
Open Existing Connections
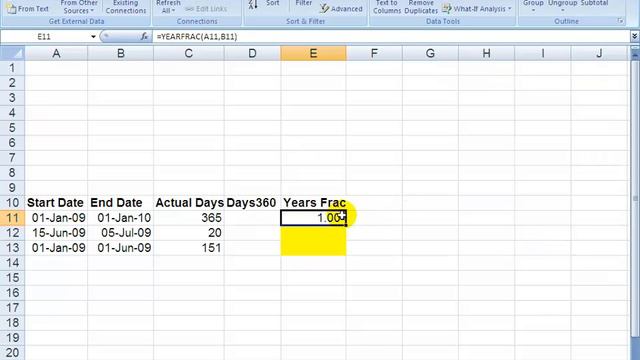click(126, 7)
